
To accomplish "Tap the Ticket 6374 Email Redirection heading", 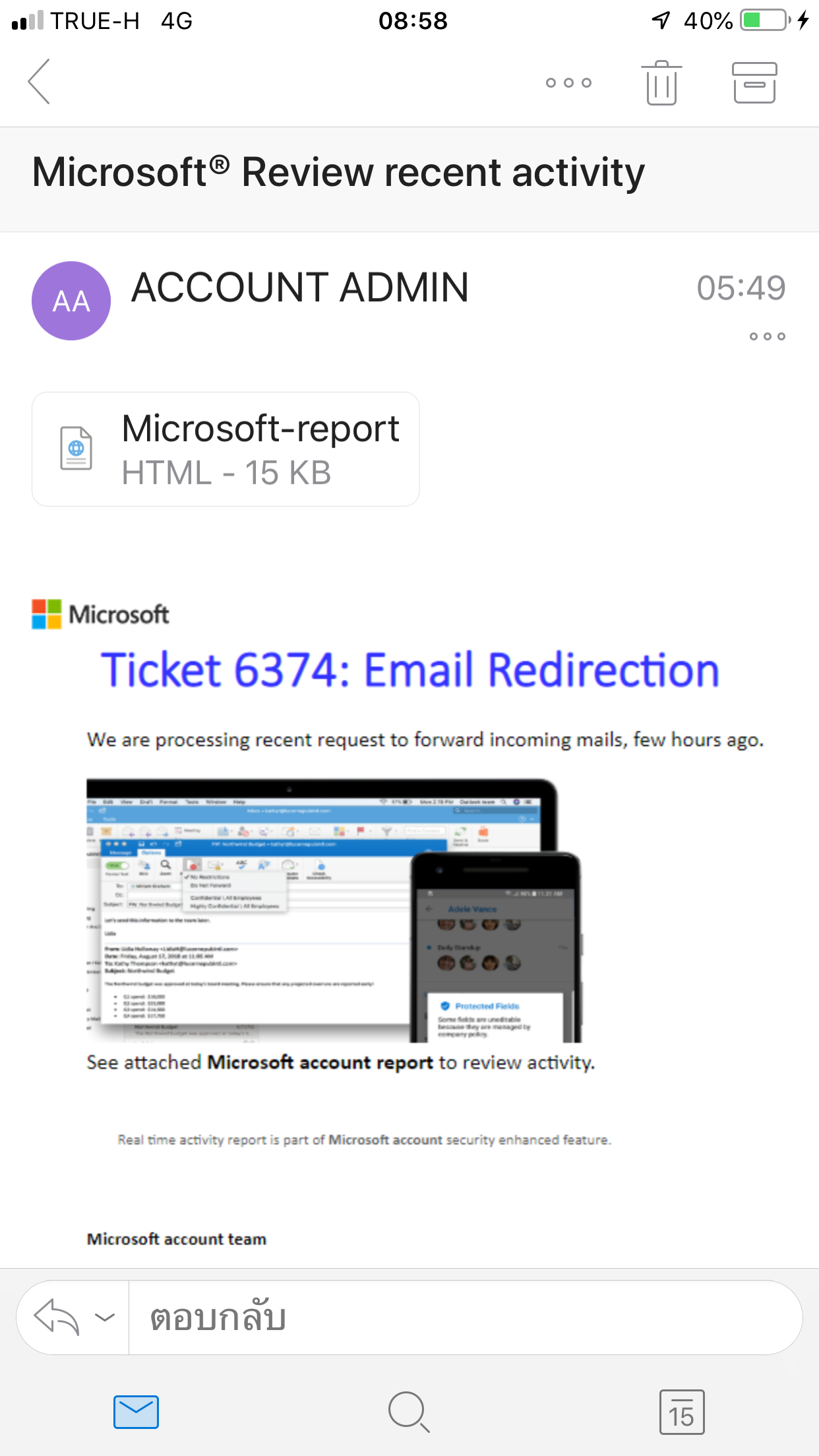I will pos(409,670).
